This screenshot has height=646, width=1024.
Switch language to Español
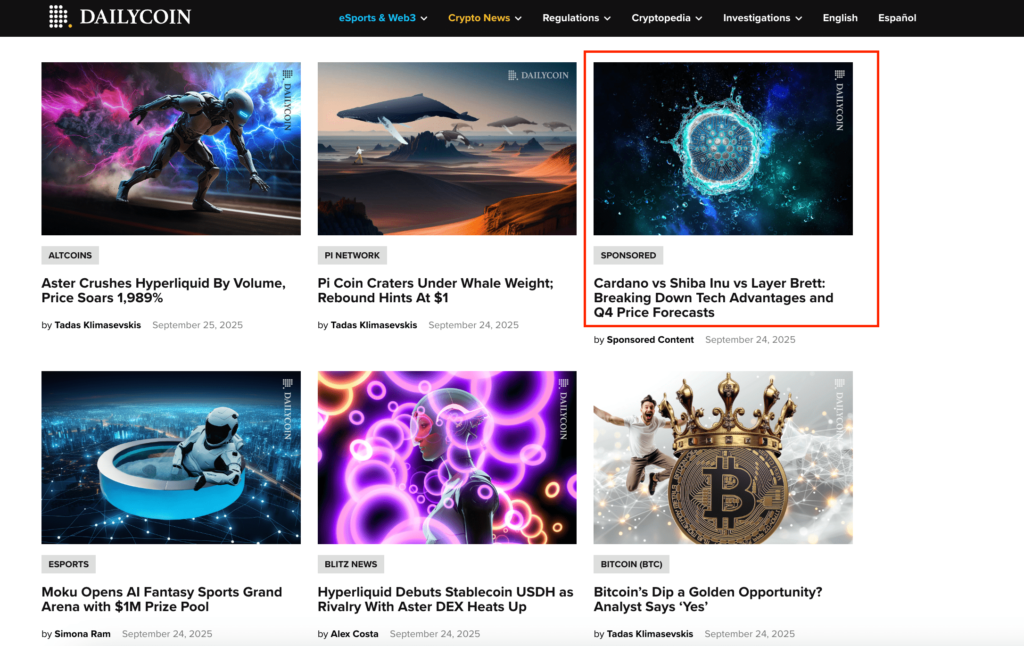tap(897, 18)
